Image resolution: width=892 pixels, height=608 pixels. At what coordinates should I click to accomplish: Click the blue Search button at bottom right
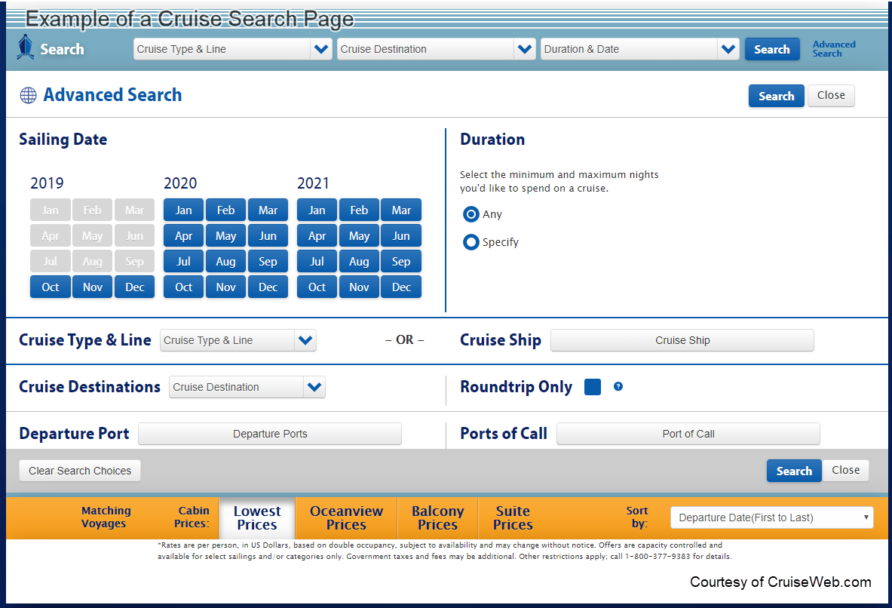(x=793, y=470)
